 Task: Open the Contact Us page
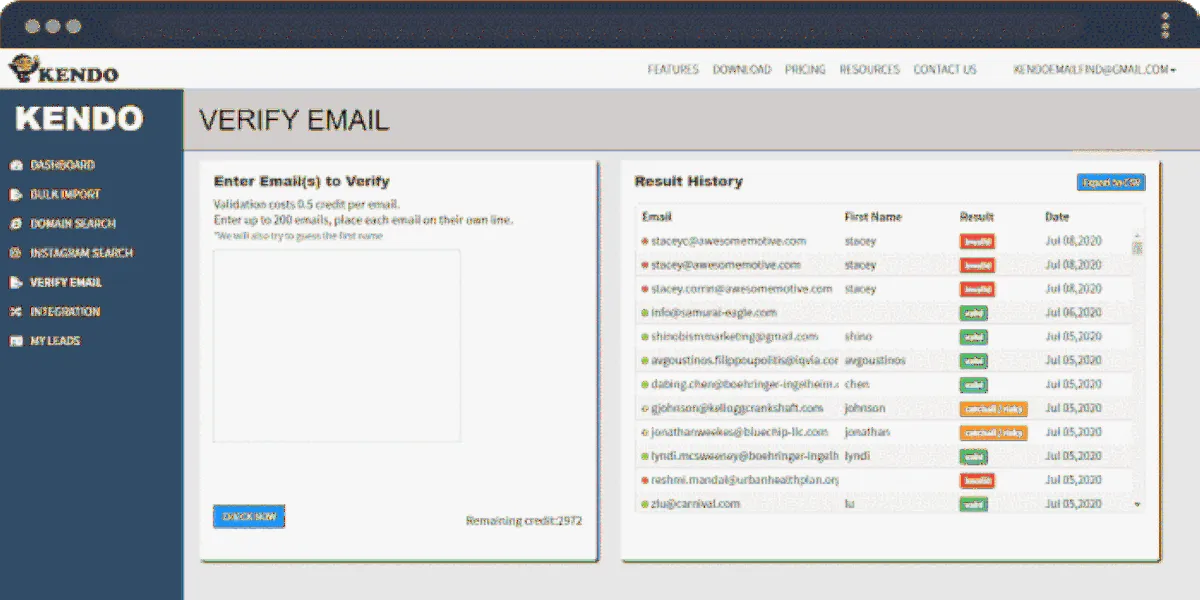pos(945,70)
